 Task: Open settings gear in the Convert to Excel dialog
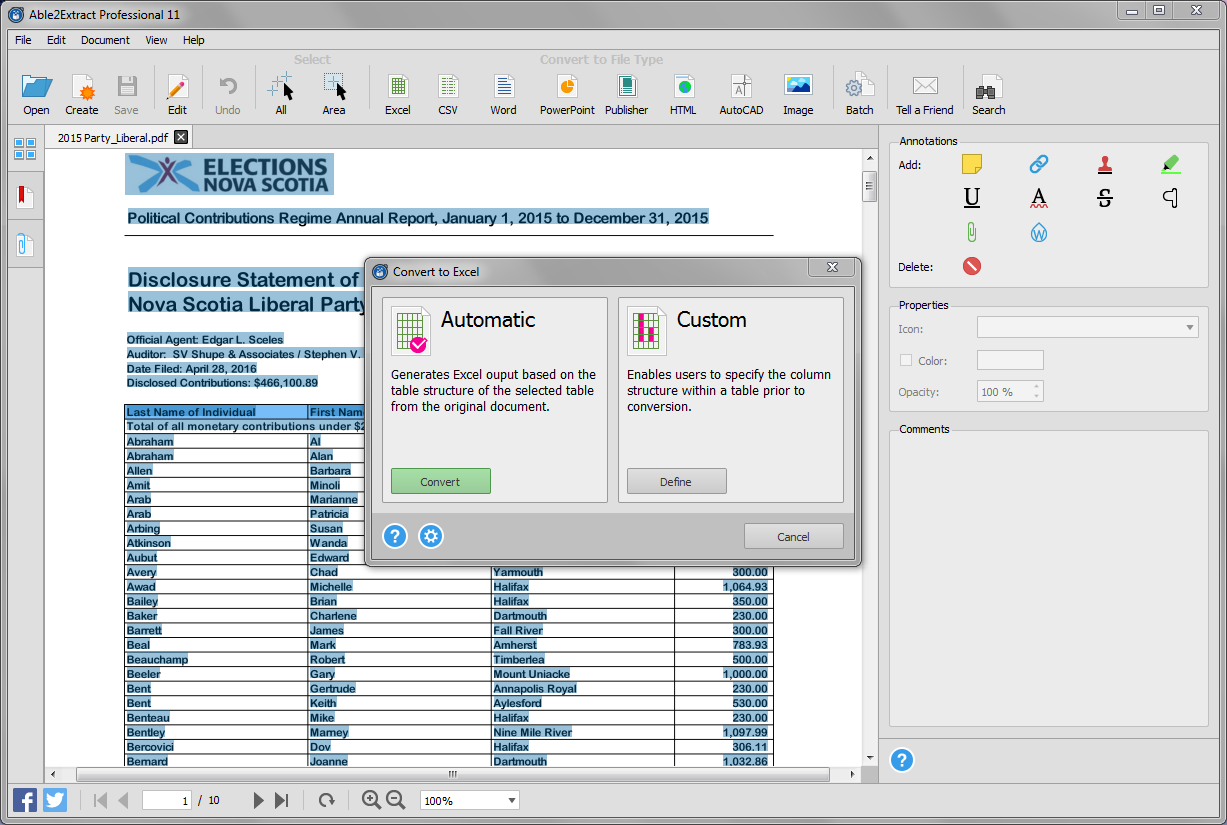(x=431, y=536)
